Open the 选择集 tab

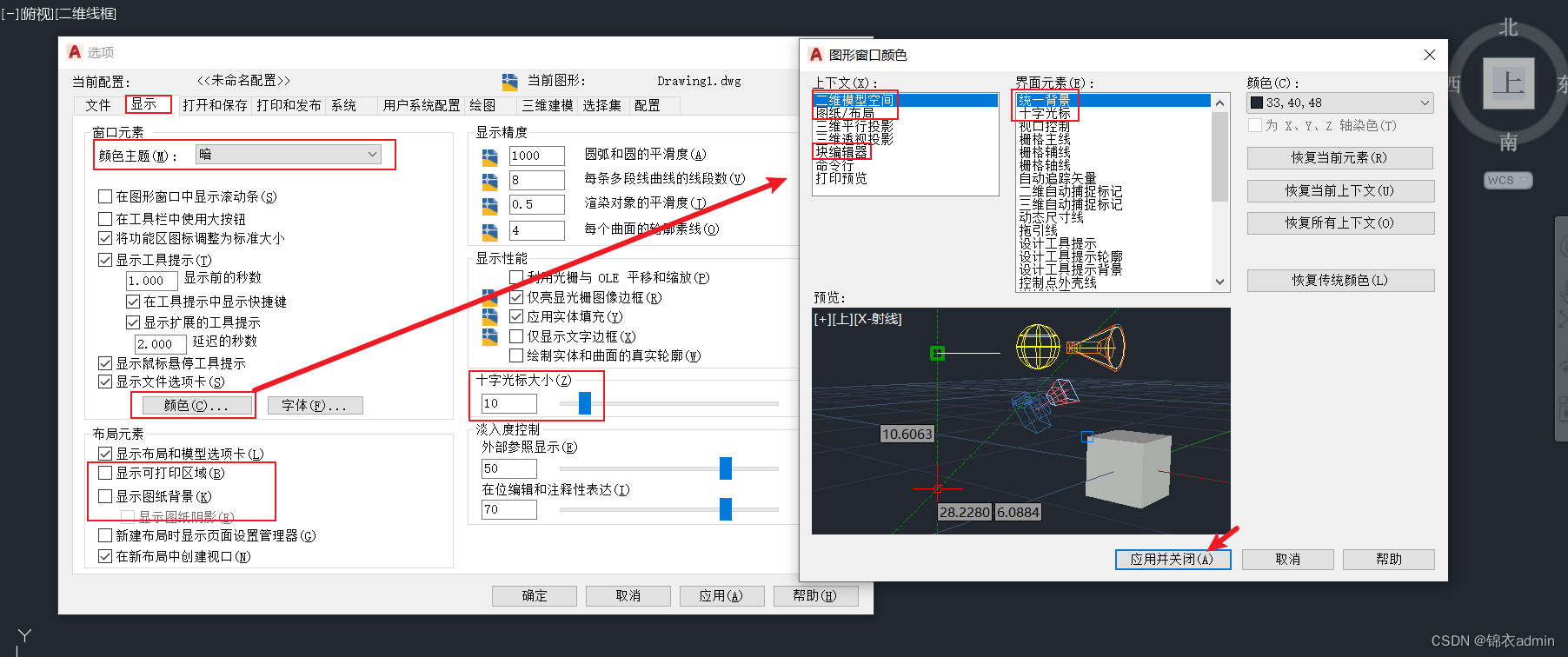(x=601, y=105)
